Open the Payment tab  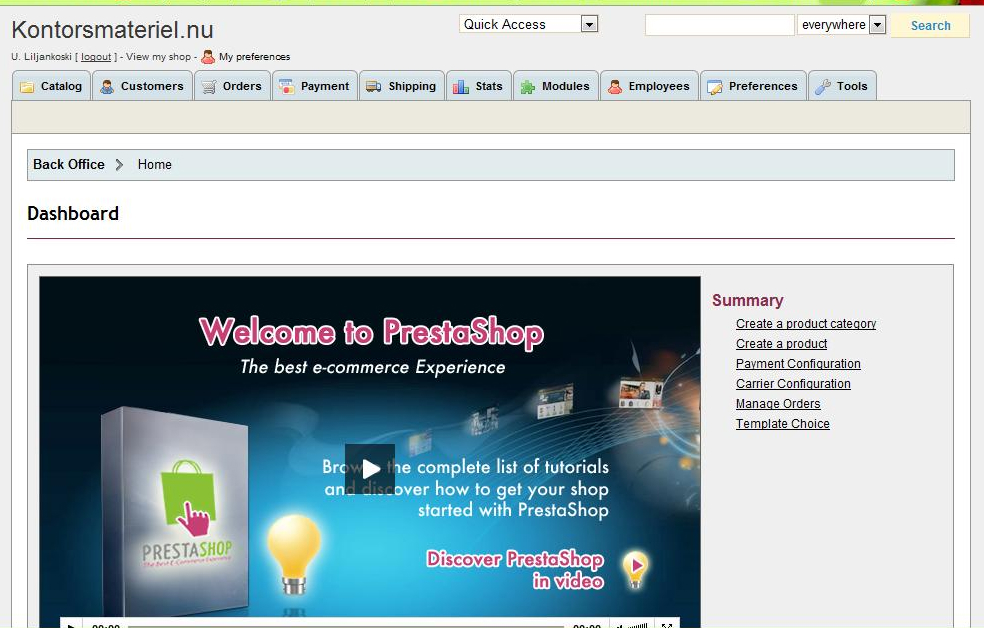(x=315, y=86)
